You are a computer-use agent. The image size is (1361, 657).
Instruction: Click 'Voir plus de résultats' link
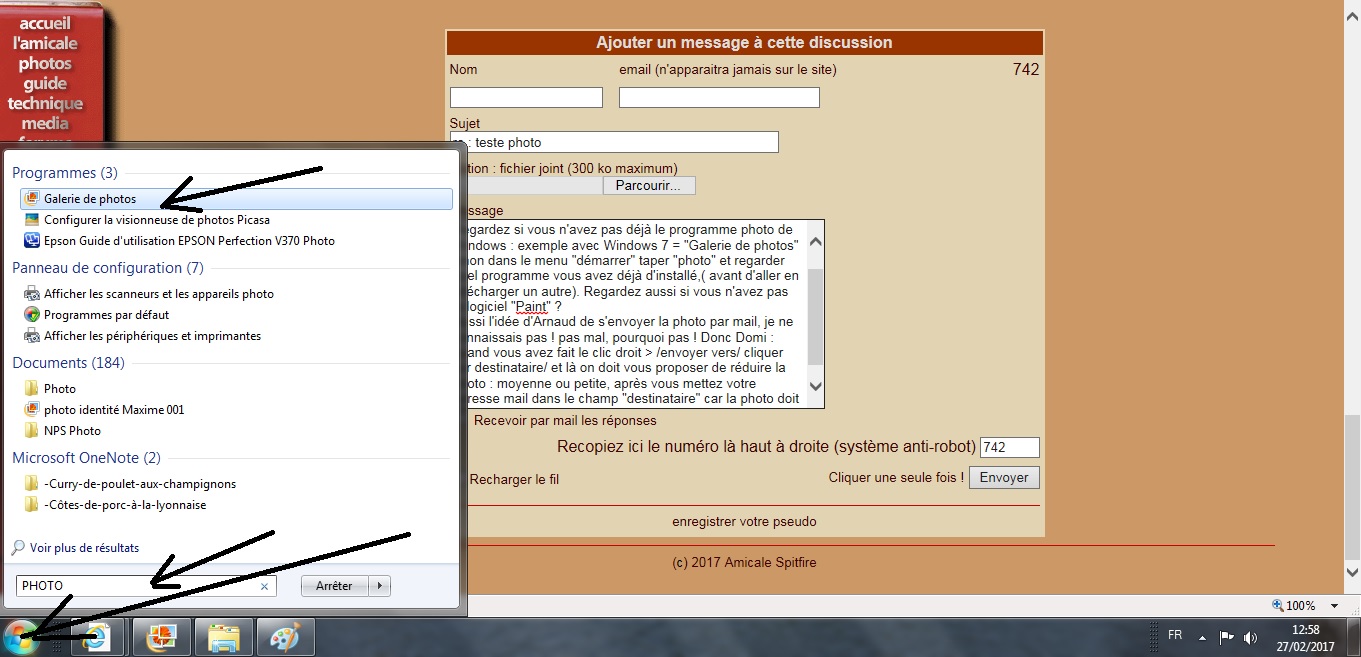[x=84, y=548]
